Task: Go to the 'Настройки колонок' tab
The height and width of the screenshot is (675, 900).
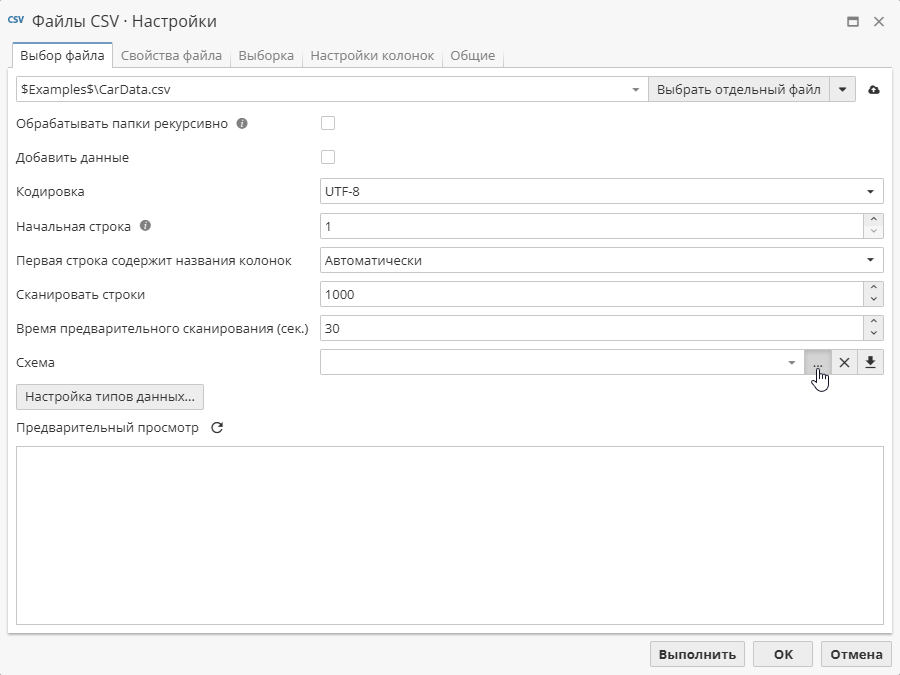Action: click(x=372, y=56)
